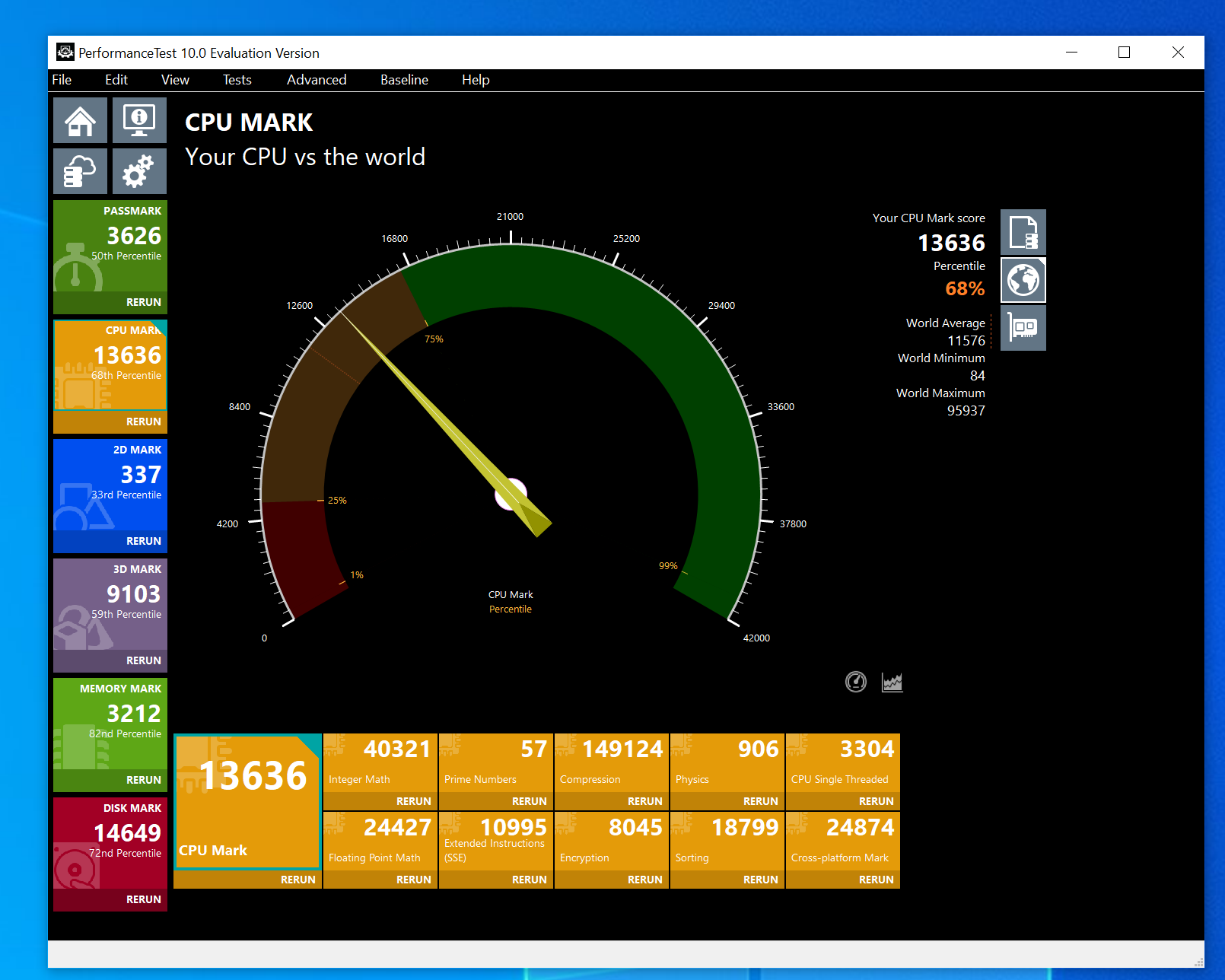Screen dimensions: 1225x980
Task: Open the cloud baseline database icon
Action: [x=80, y=170]
